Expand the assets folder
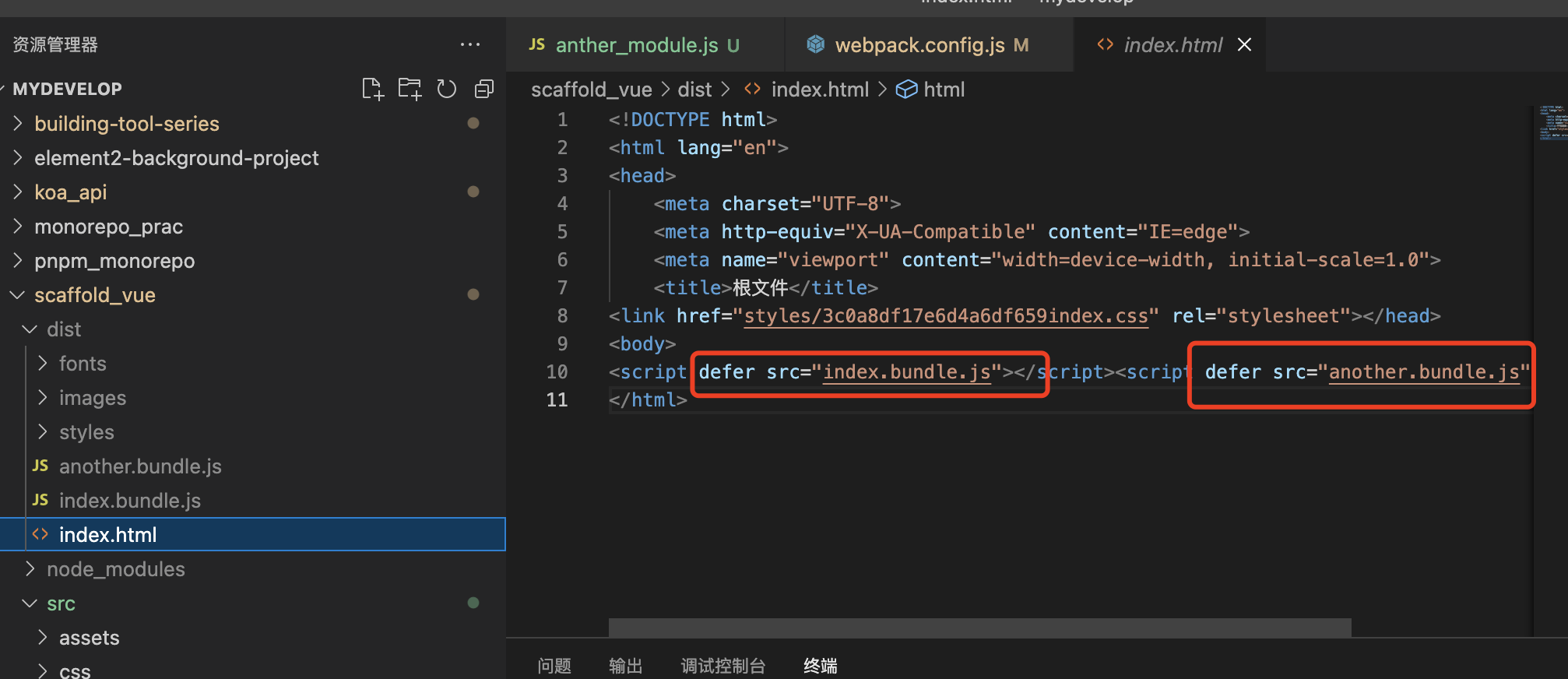Screen dimensions: 1568x679 (x=253, y=637)
